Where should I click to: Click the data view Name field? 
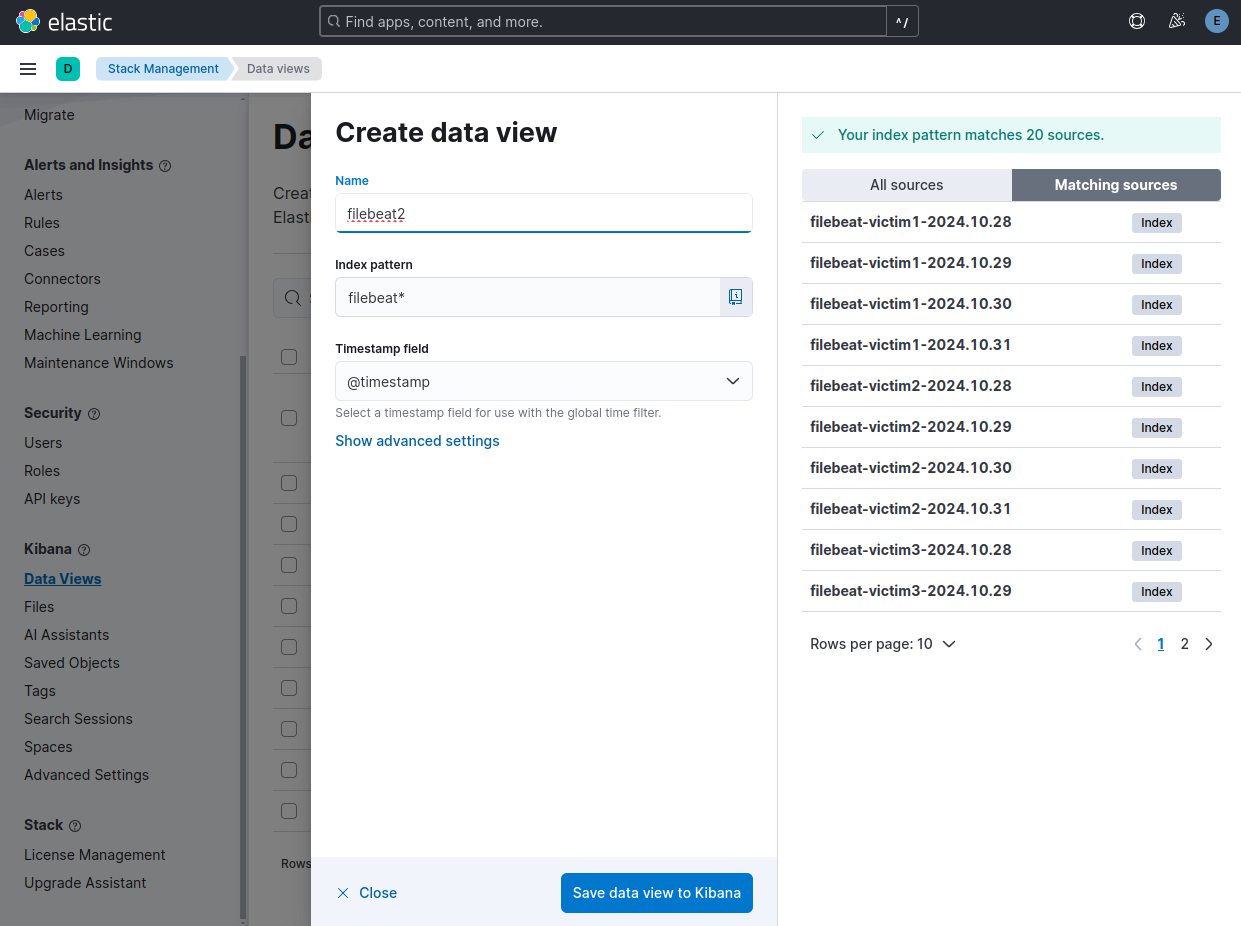click(544, 213)
